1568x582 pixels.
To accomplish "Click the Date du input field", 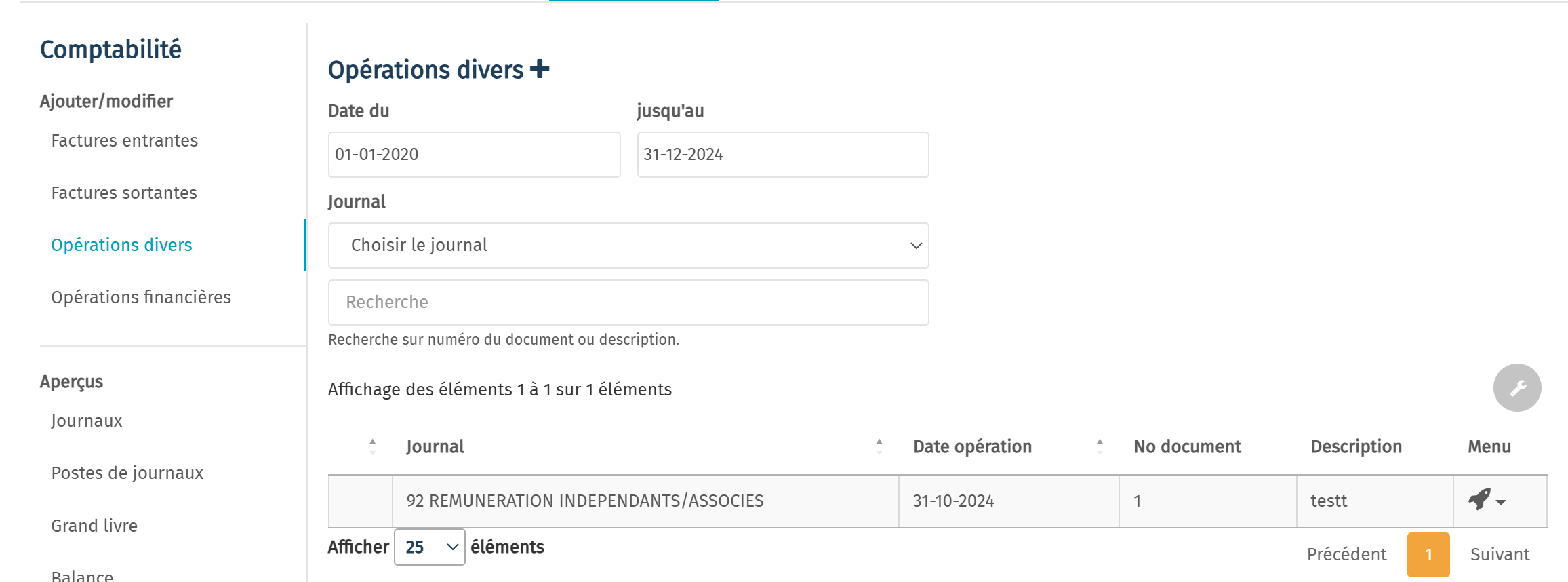I will 475,155.
